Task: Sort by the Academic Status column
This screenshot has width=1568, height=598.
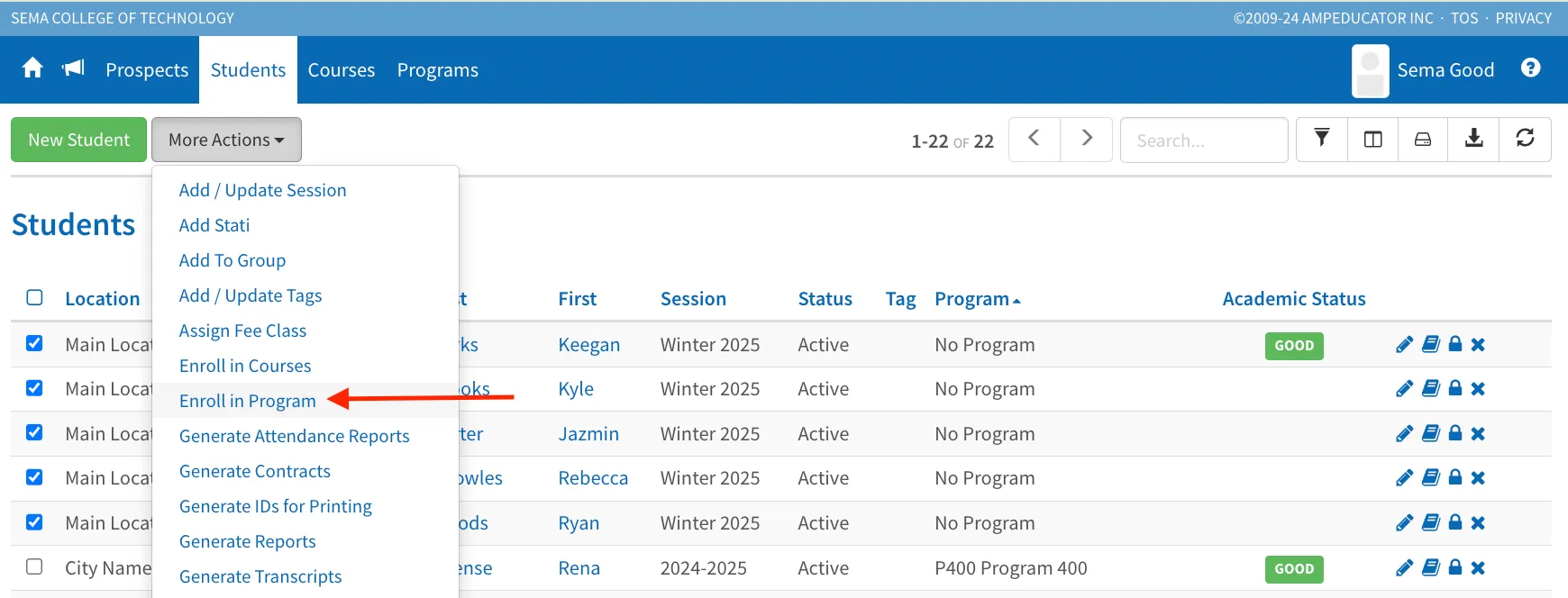Action: coord(1294,299)
